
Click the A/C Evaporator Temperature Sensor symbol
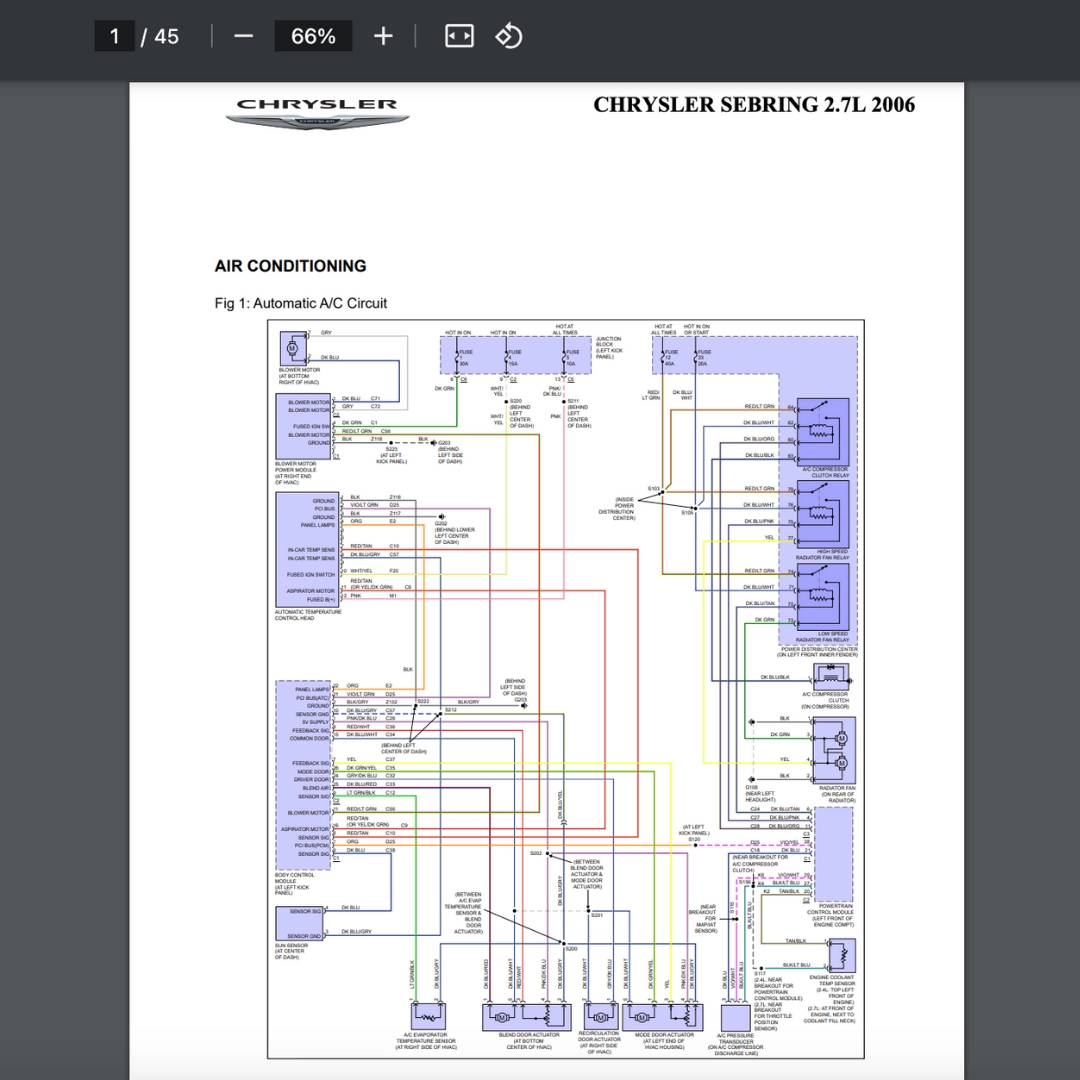point(428,1017)
